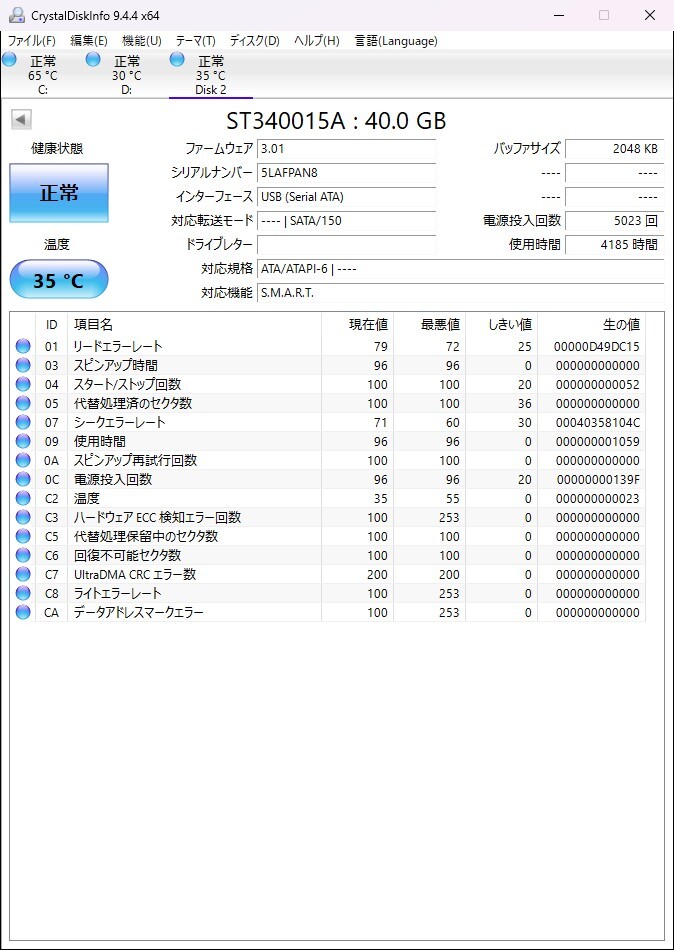Open the テーマ(T) menu
This screenshot has width=674, height=950.
[196, 41]
